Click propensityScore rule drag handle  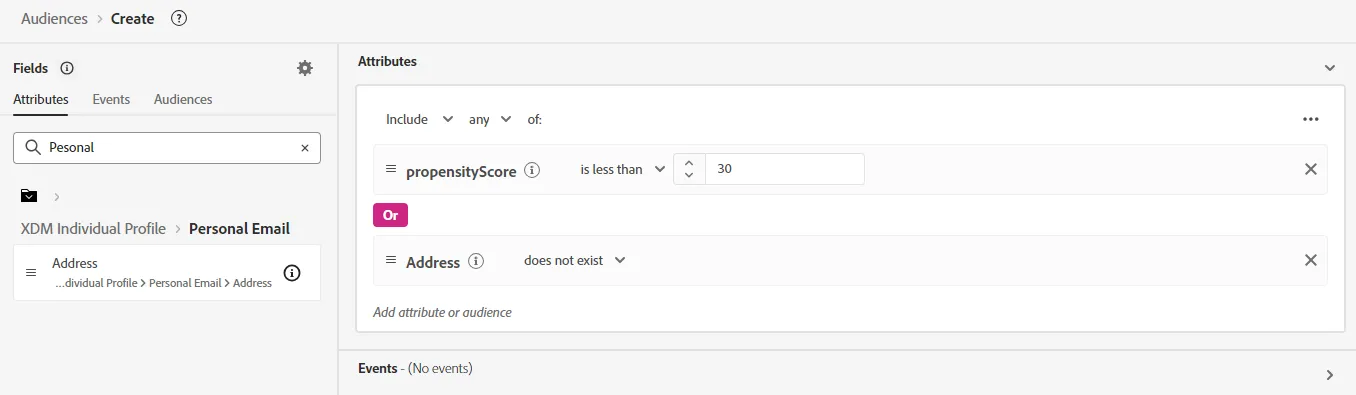tap(391, 169)
